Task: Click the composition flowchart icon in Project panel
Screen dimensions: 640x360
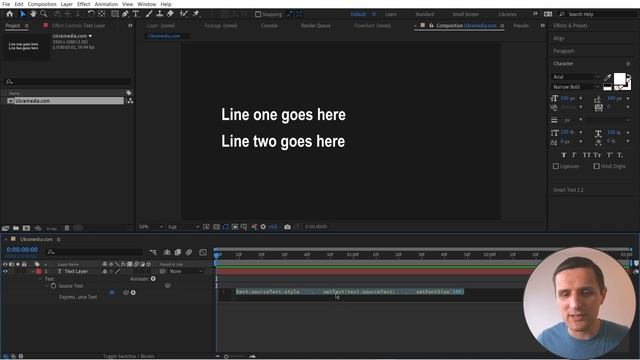Action: (130, 101)
